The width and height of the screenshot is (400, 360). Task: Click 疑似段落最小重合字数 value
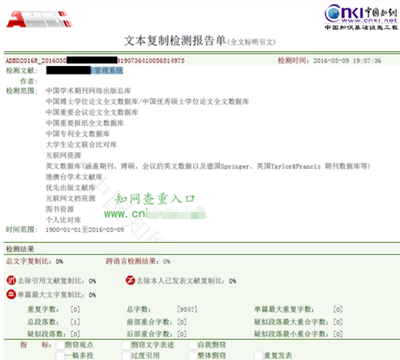click(338, 334)
